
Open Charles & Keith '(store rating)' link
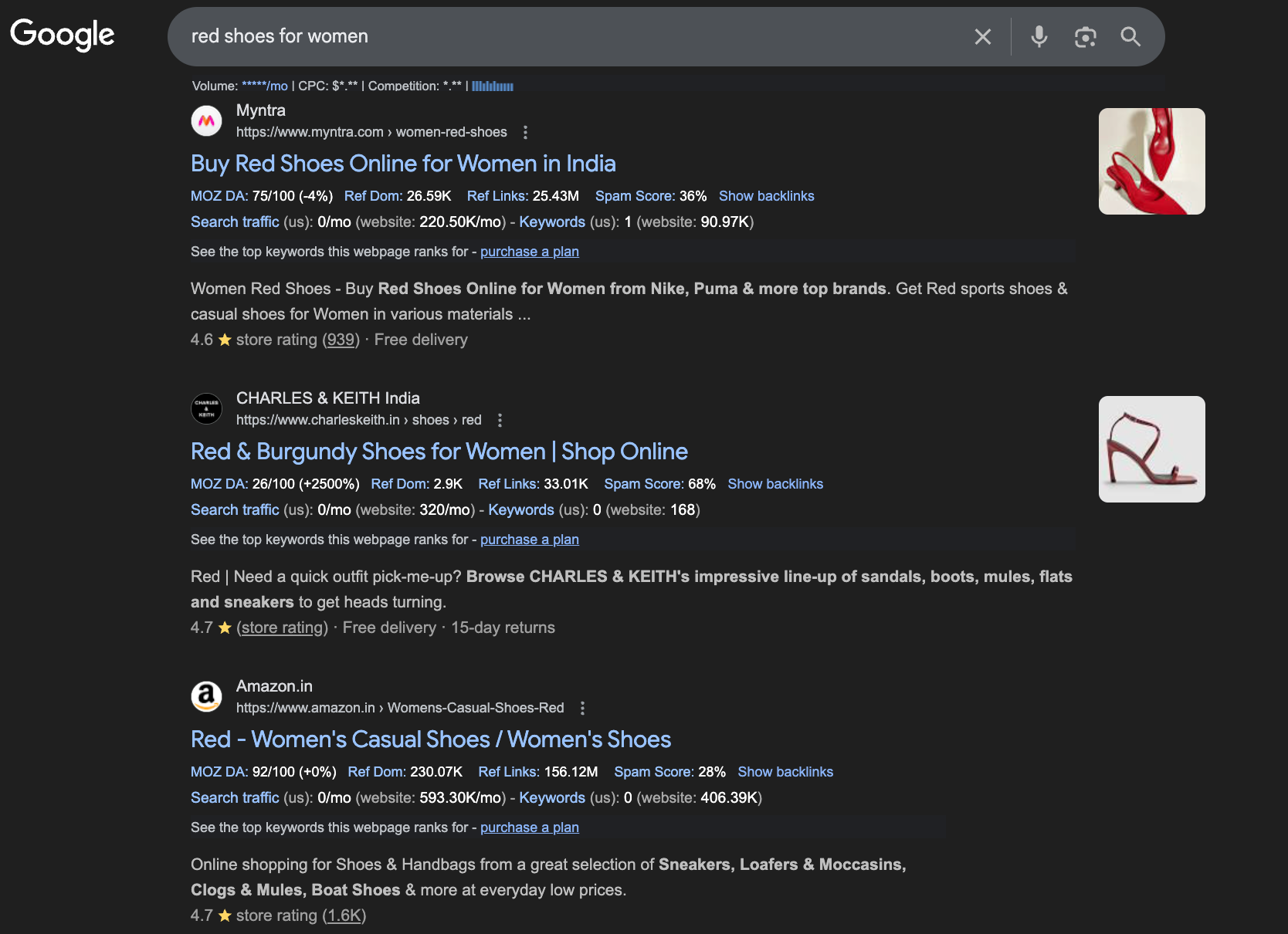point(282,628)
